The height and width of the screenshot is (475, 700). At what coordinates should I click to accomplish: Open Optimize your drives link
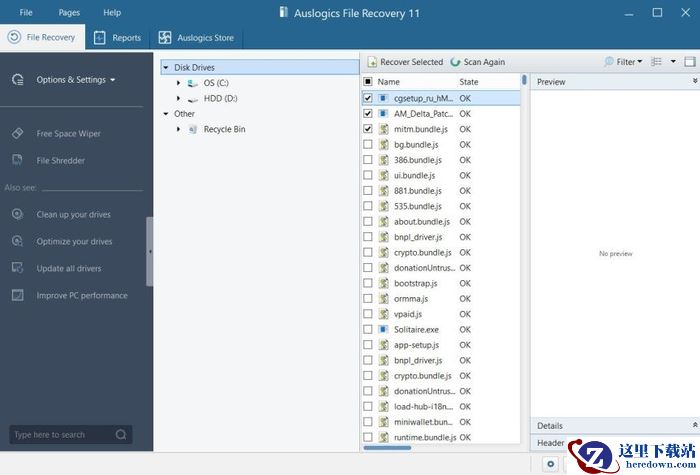click(x=74, y=242)
